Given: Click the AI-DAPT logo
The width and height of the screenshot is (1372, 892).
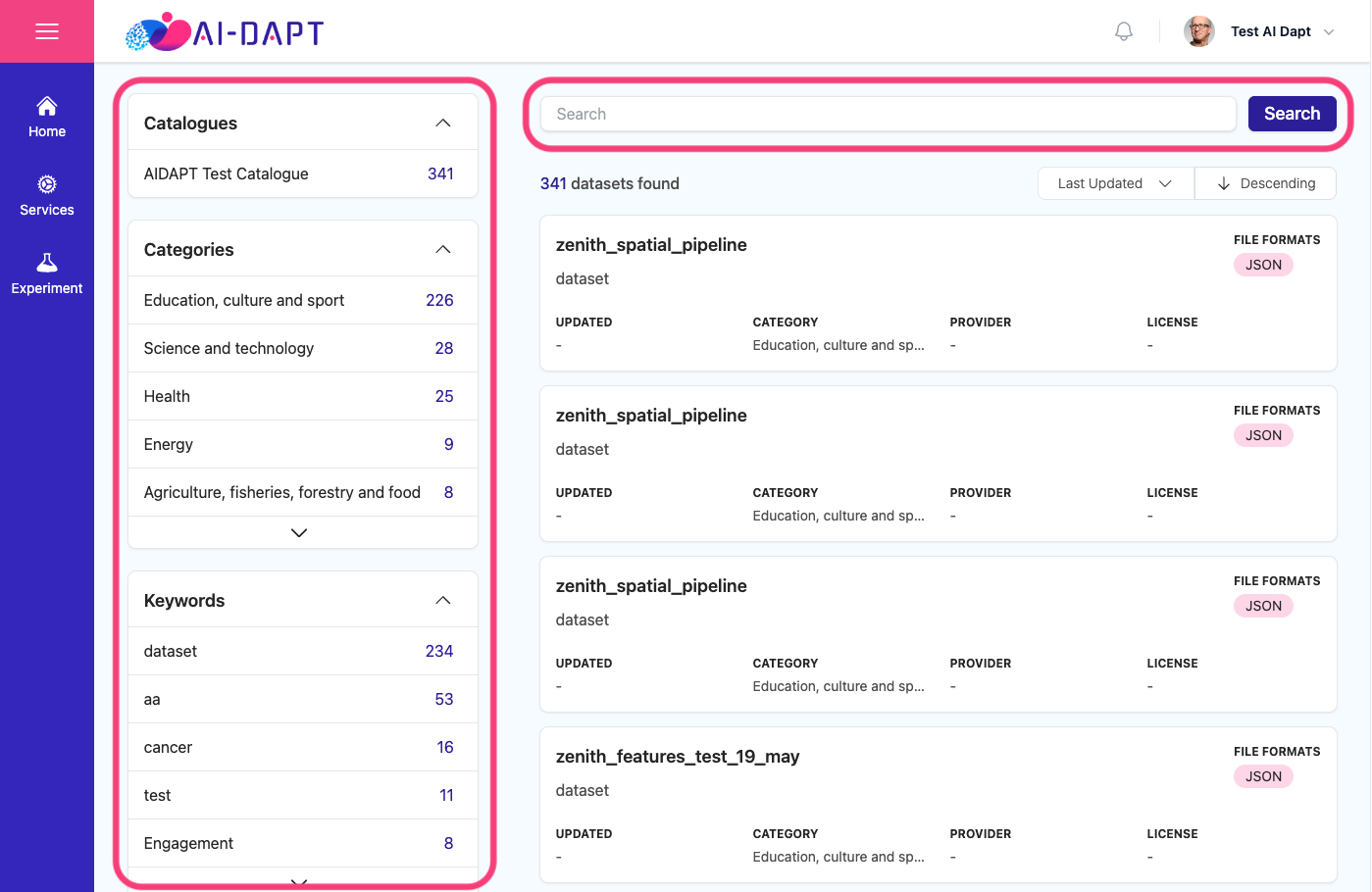Looking at the screenshot, I should pos(225,31).
